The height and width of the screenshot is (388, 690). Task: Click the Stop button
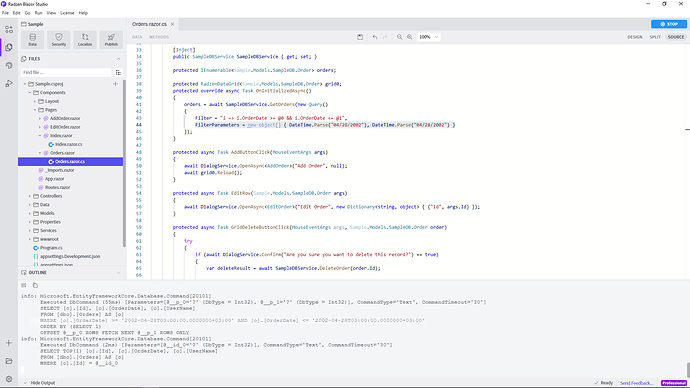point(668,24)
